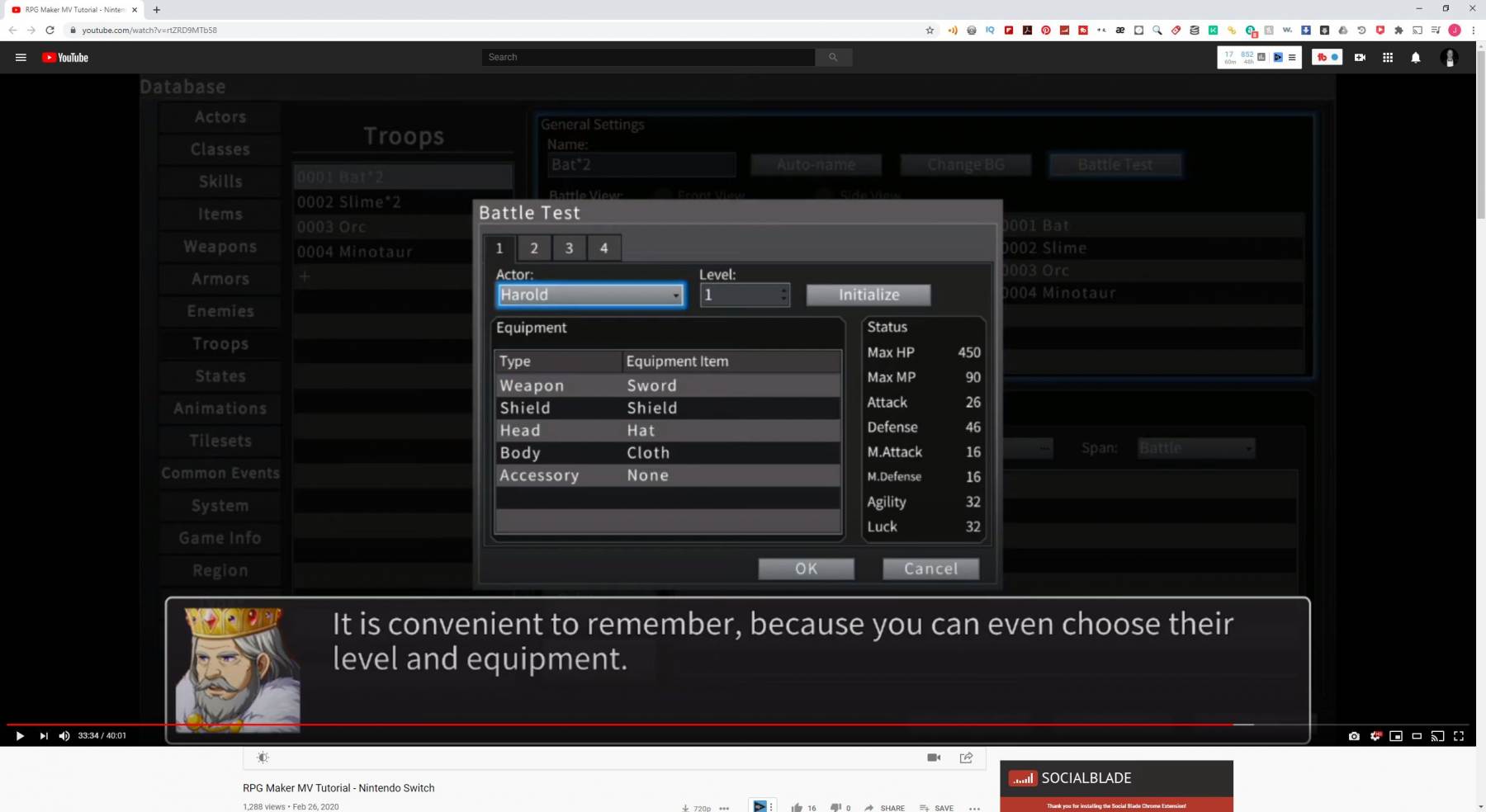Click the SOCIALBLADE banner
1486x812 pixels.
click(x=1116, y=778)
